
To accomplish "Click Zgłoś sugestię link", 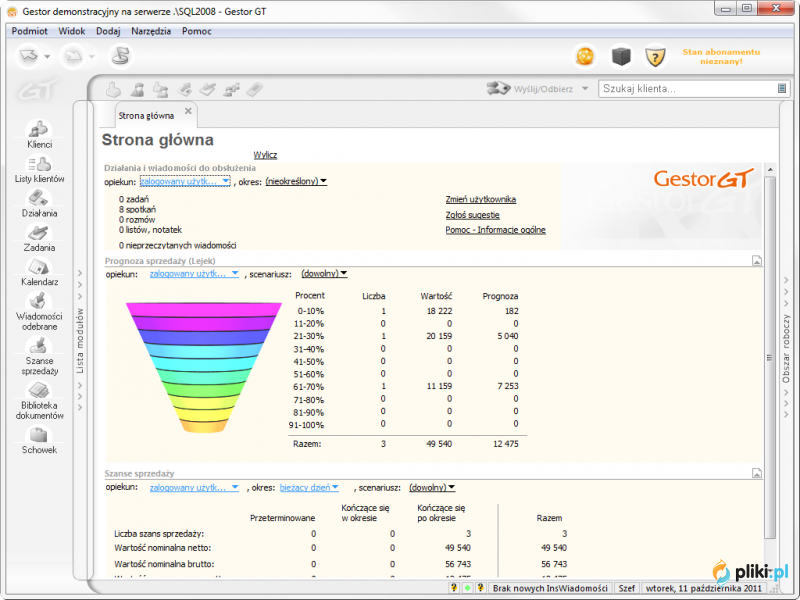I will pos(472,215).
